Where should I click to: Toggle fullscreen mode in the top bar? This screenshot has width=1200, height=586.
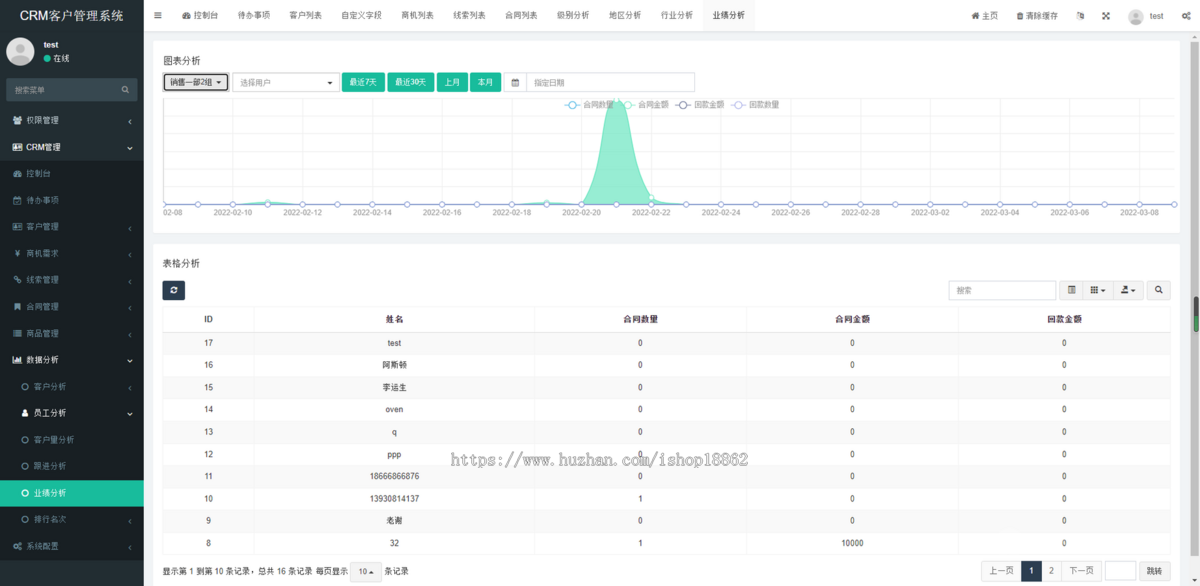1105,15
